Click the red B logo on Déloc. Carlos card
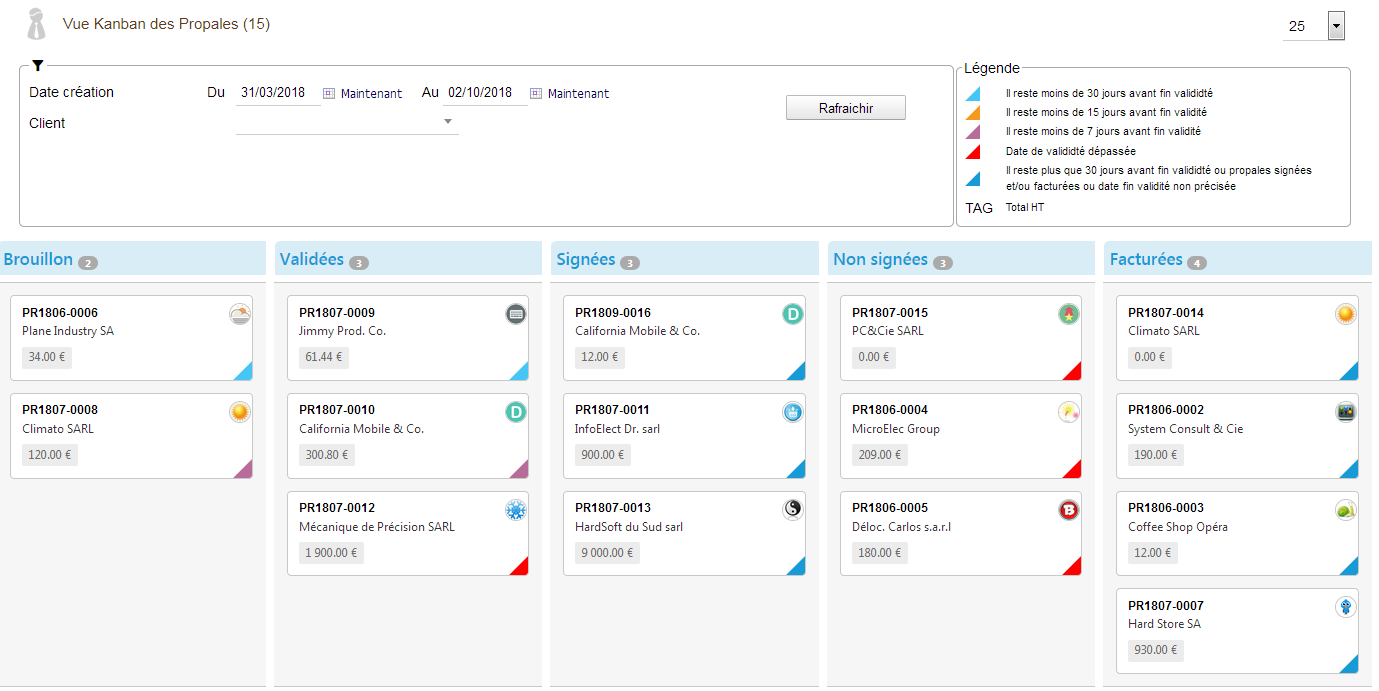Viewport: 1379px width, 691px height. (x=1068, y=510)
